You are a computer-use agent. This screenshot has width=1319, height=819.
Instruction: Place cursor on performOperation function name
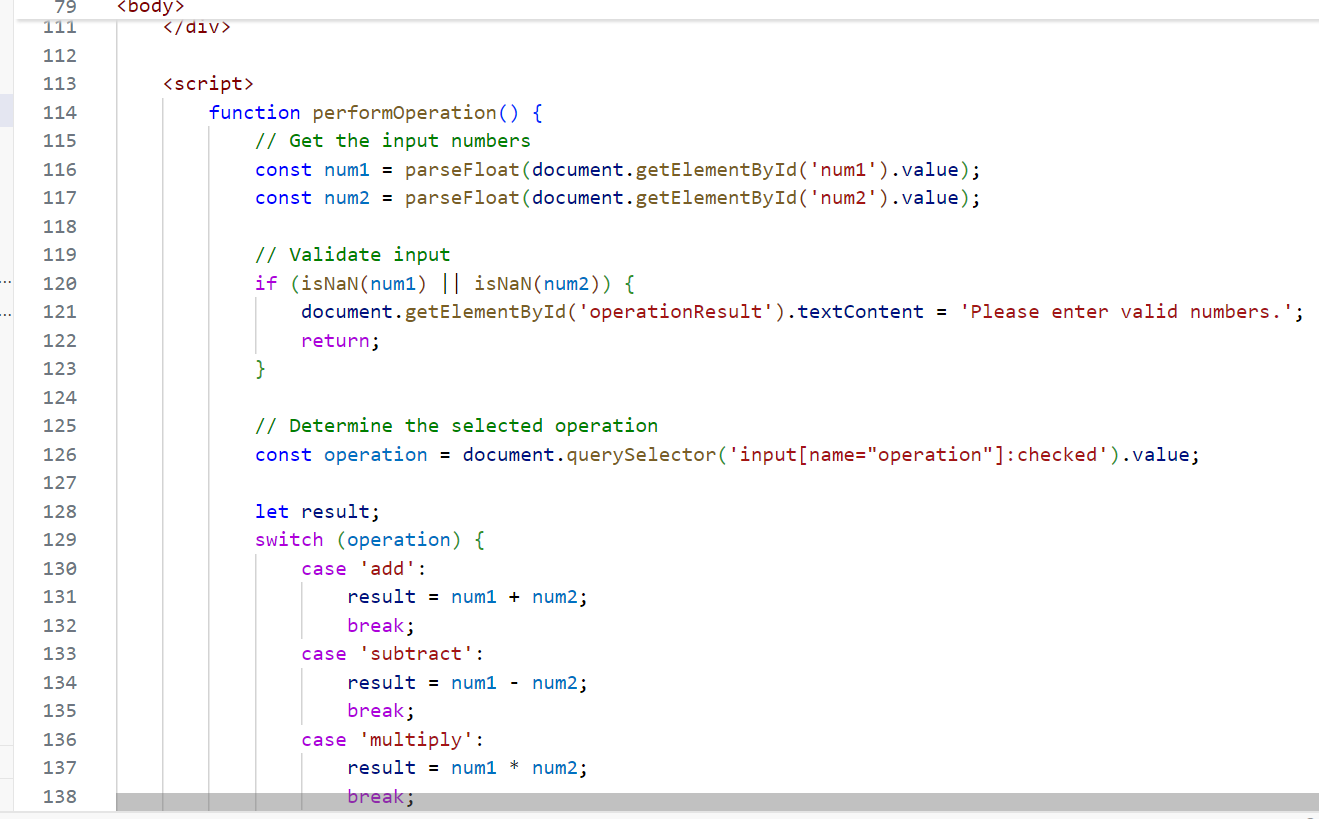click(404, 112)
